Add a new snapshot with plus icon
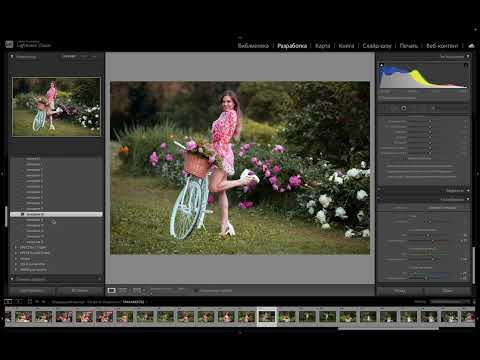 click(99, 279)
